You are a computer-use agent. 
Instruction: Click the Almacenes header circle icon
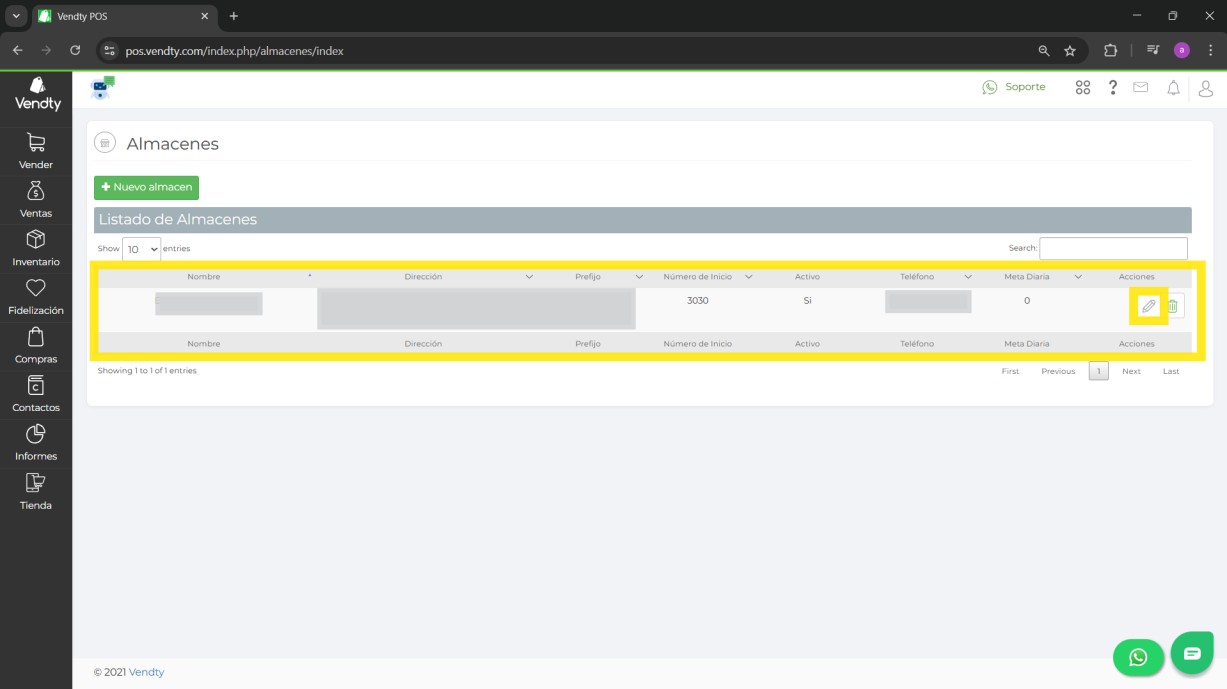pos(105,143)
